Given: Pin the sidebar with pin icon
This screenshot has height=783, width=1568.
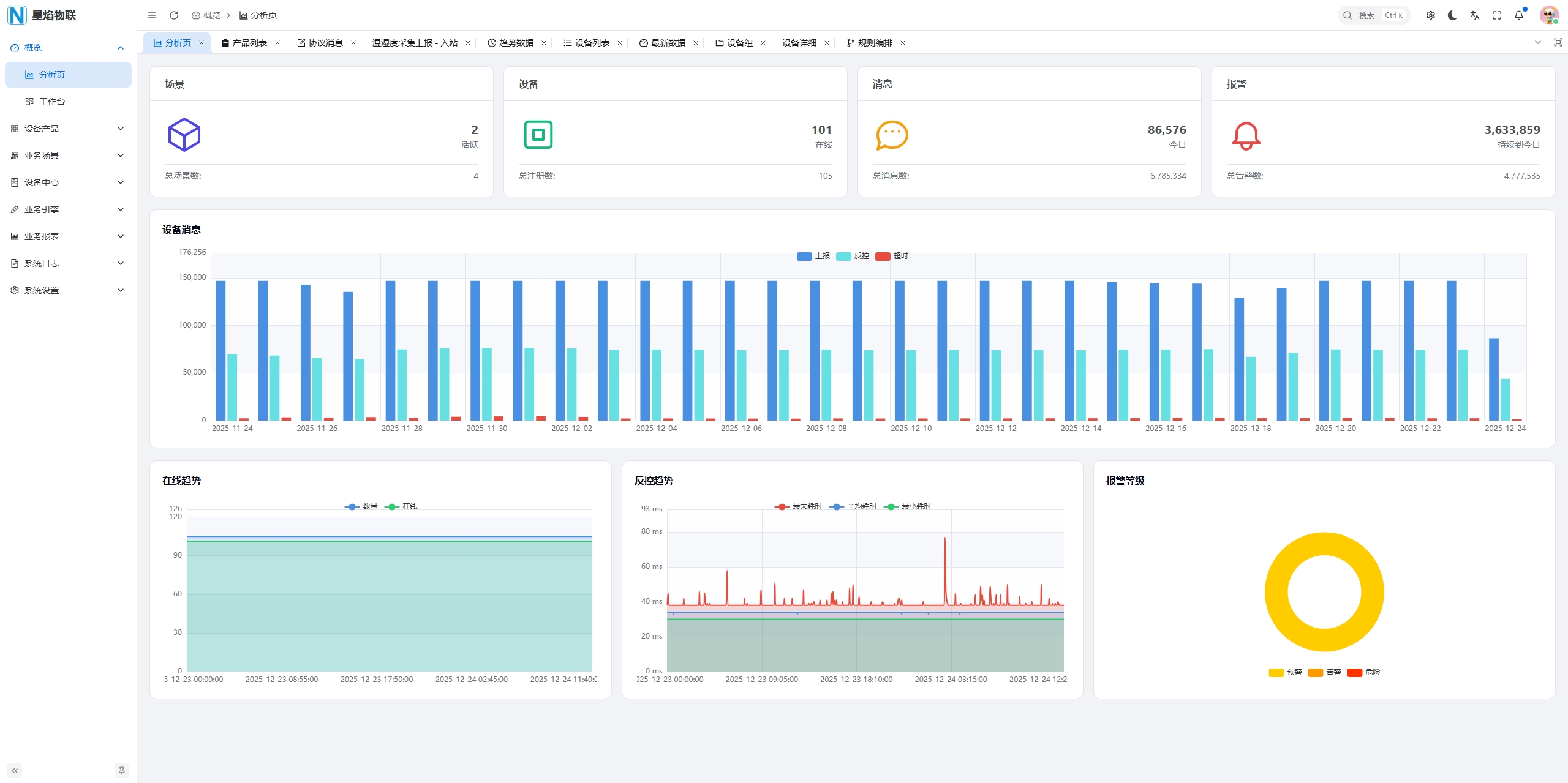Looking at the screenshot, I should (122, 770).
